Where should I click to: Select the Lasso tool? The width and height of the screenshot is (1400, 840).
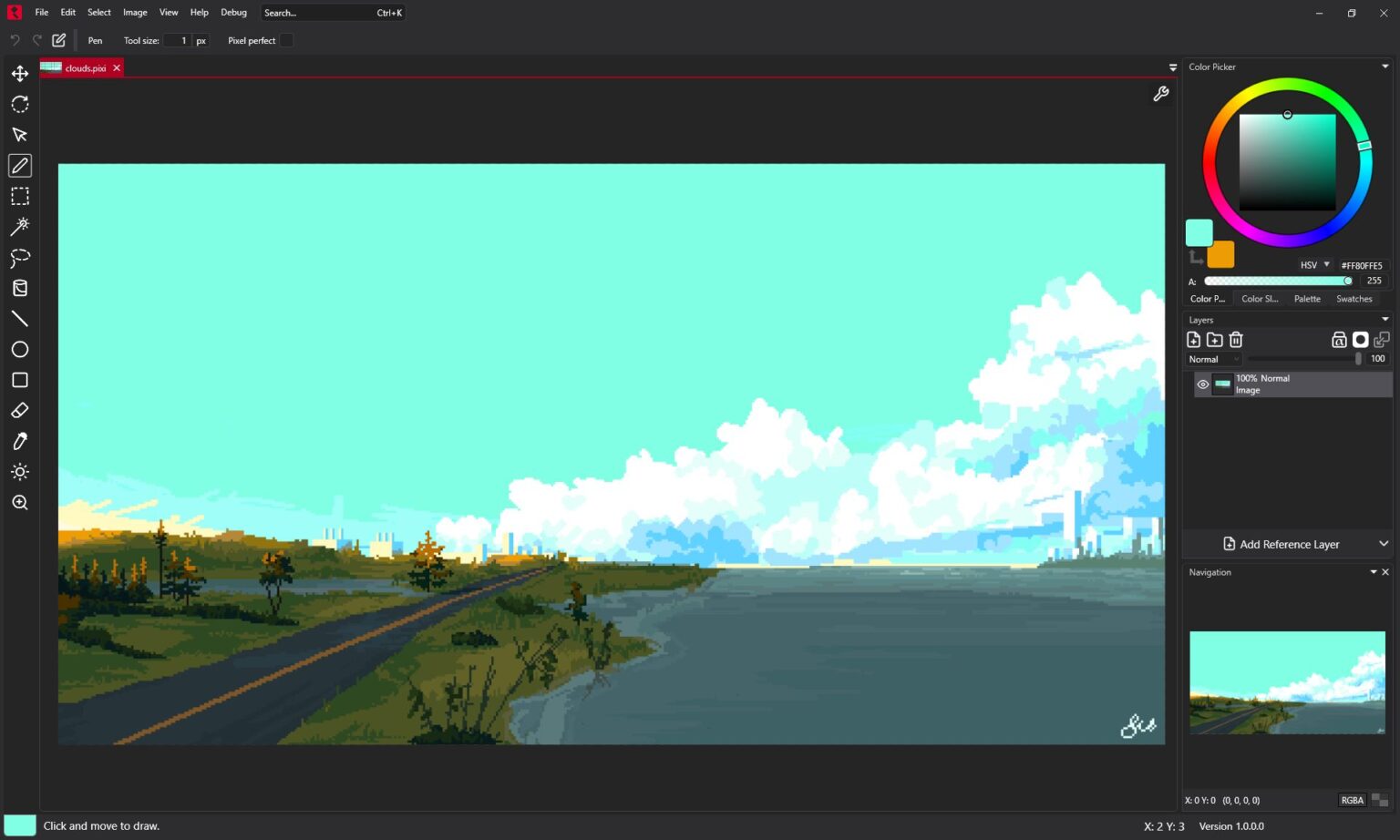[20, 257]
